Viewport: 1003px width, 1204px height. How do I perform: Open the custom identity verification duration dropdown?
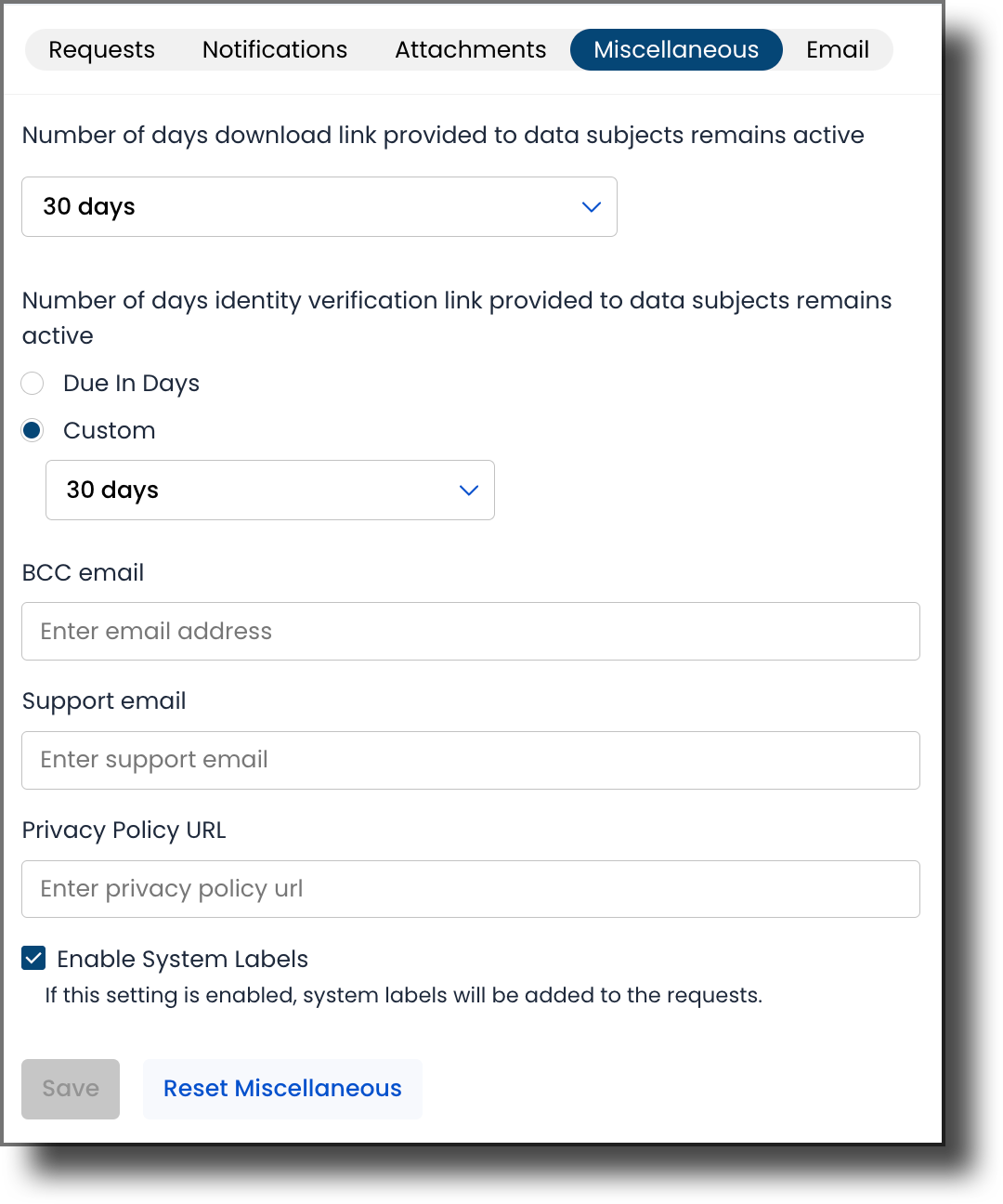click(x=270, y=490)
